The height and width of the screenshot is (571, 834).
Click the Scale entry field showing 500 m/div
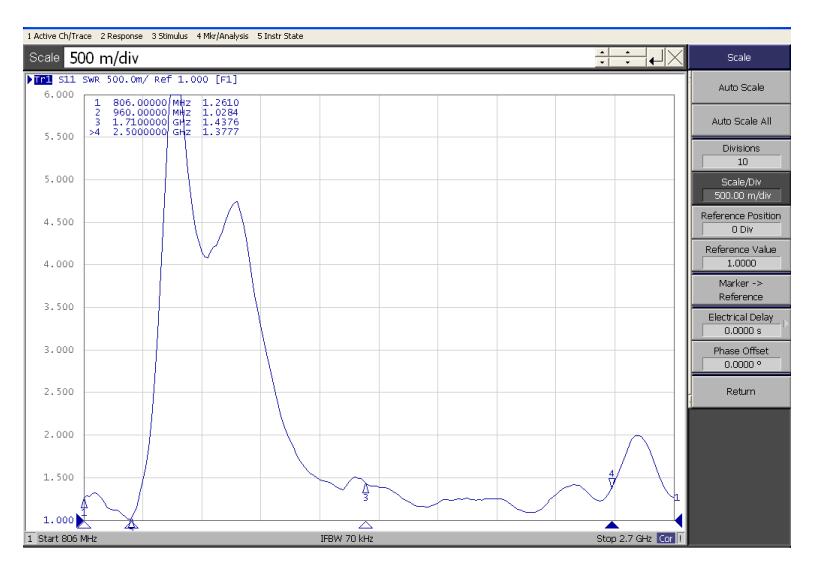pos(329,57)
